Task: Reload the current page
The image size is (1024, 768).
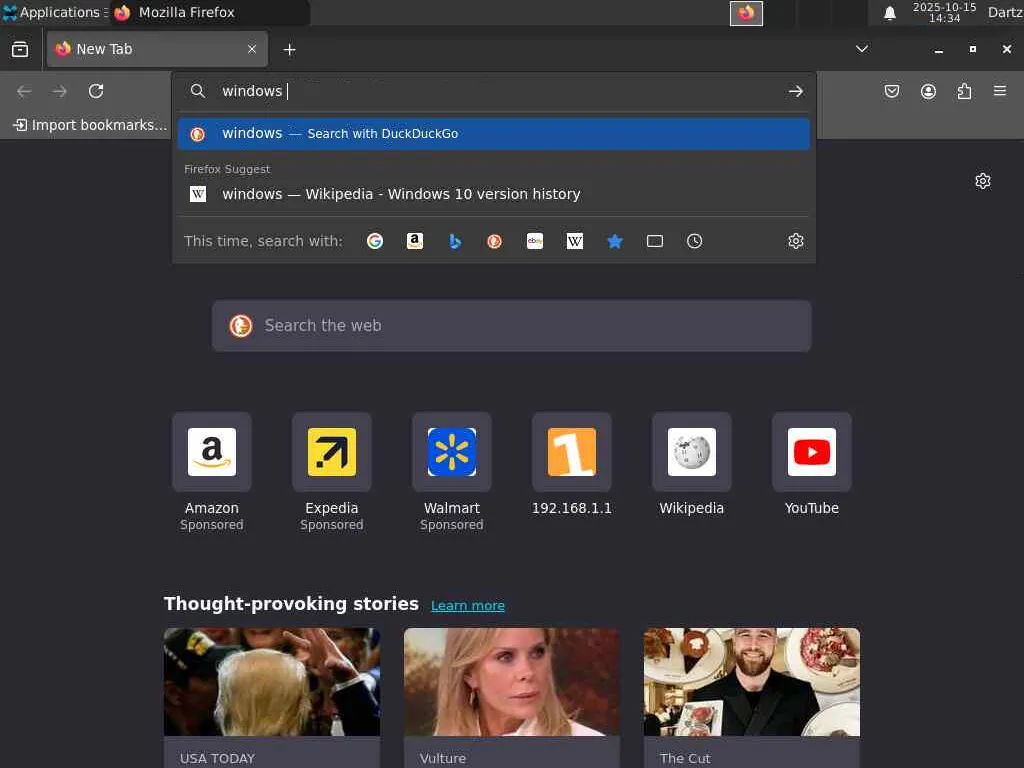Action: [96, 91]
